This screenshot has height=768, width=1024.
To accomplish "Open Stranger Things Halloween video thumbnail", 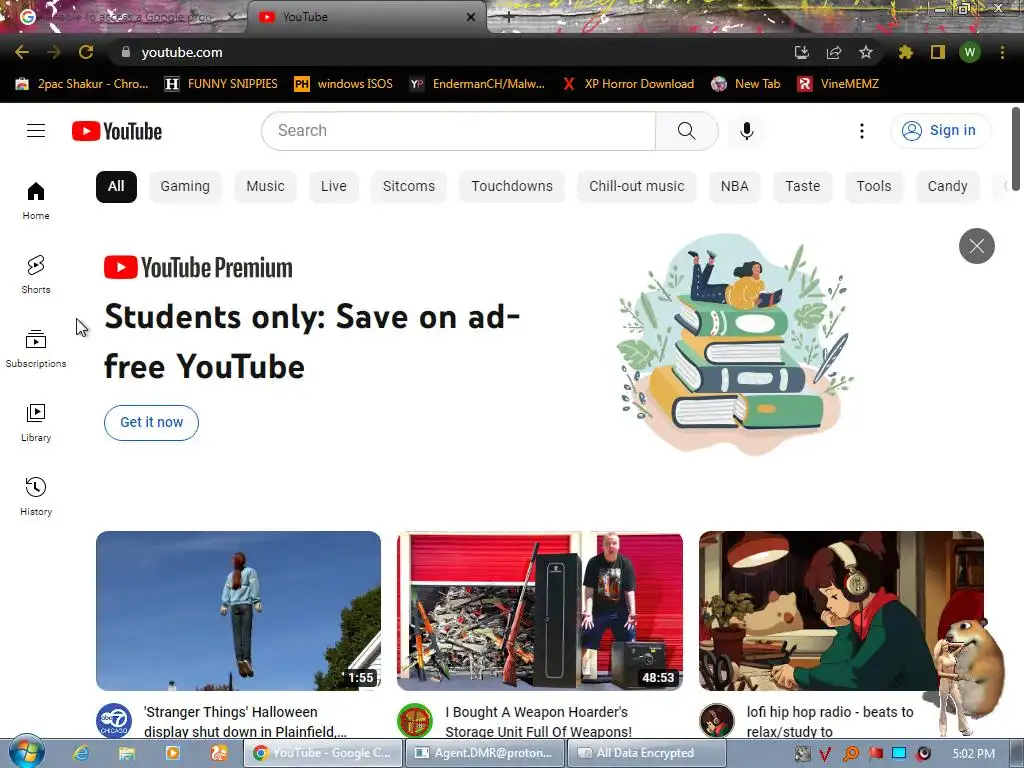I will pos(238,611).
